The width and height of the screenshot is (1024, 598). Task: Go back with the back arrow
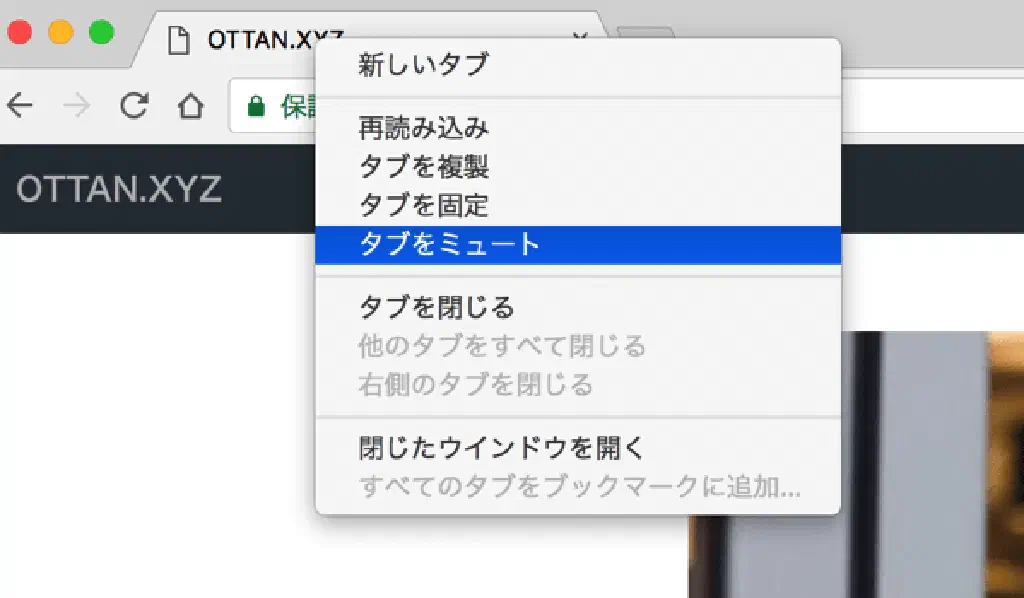20,105
